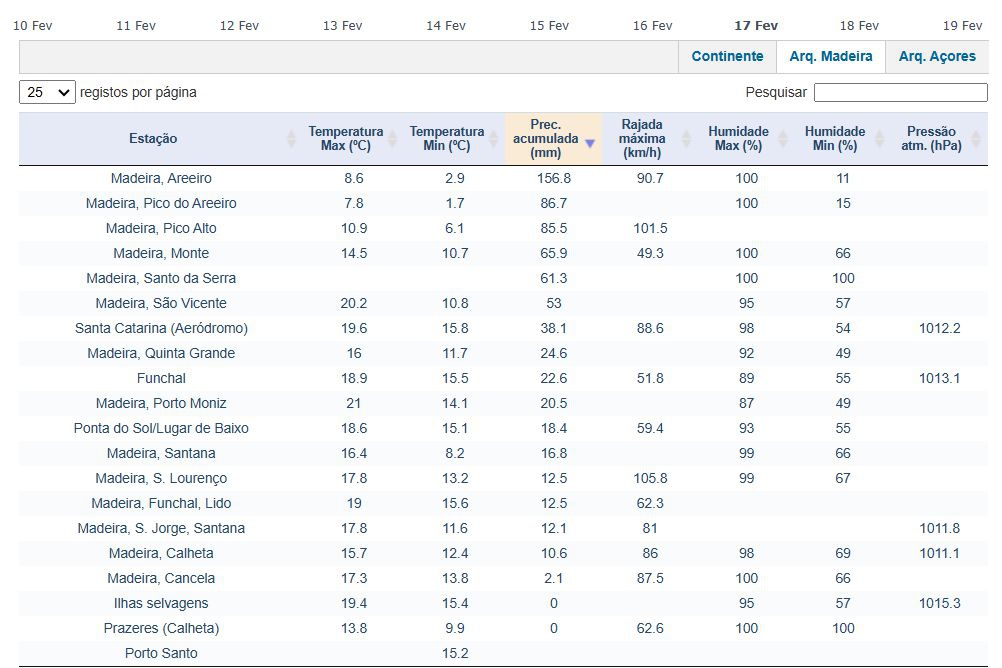Screen dimensions: 1002x668
Task: Choose the 13 Fev date
Action: click(342, 26)
